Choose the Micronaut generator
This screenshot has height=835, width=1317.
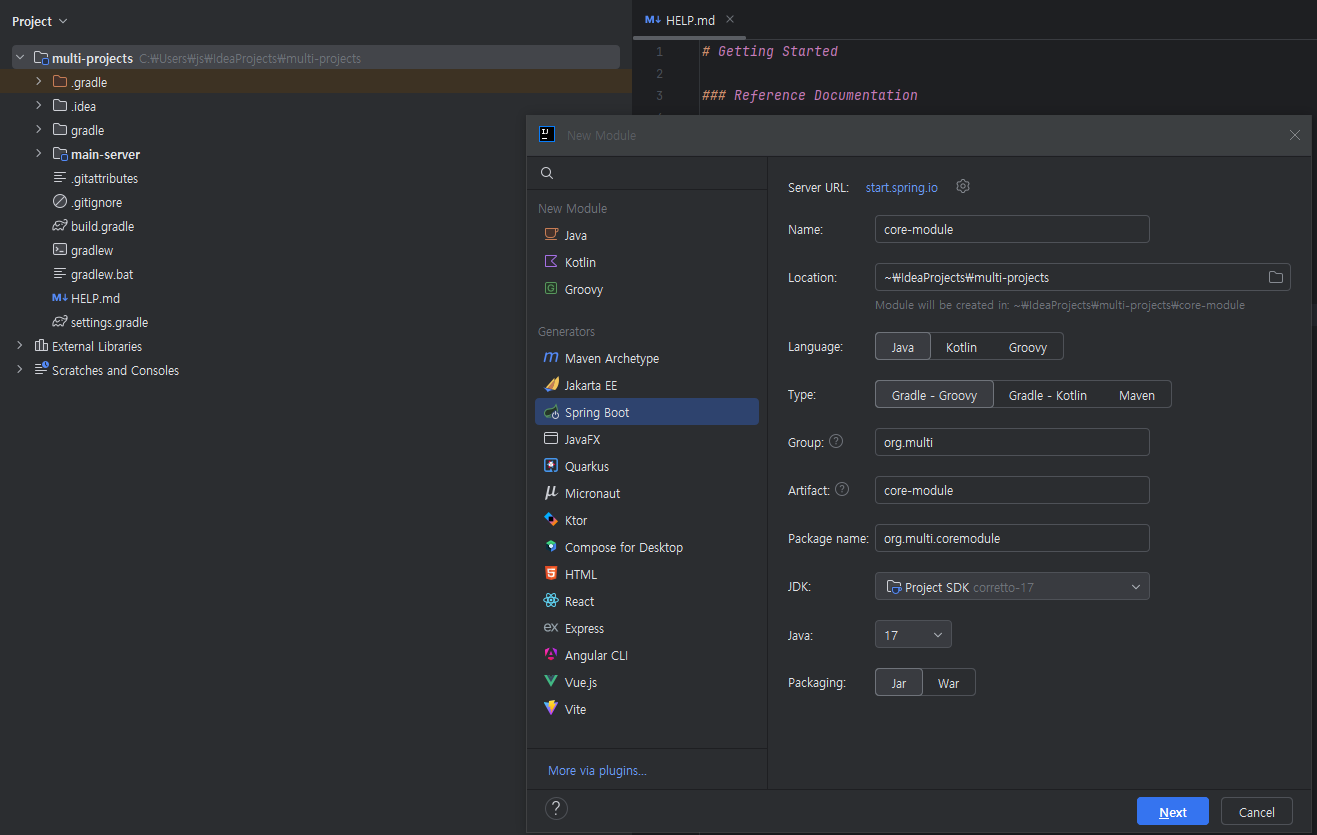[647, 493]
